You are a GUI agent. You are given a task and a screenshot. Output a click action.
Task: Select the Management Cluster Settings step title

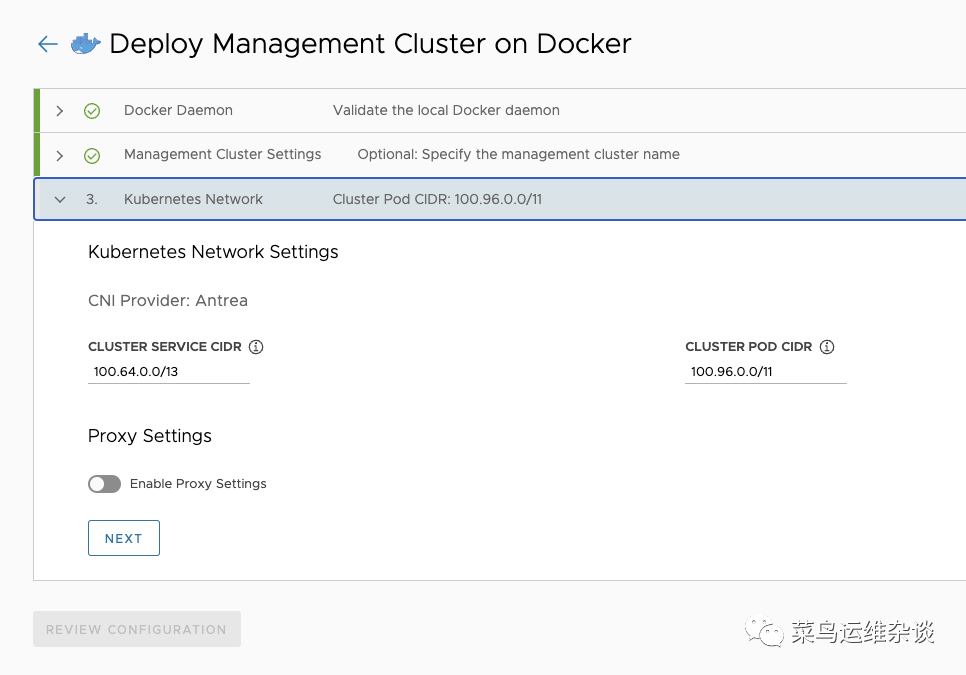(x=222, y=155)
